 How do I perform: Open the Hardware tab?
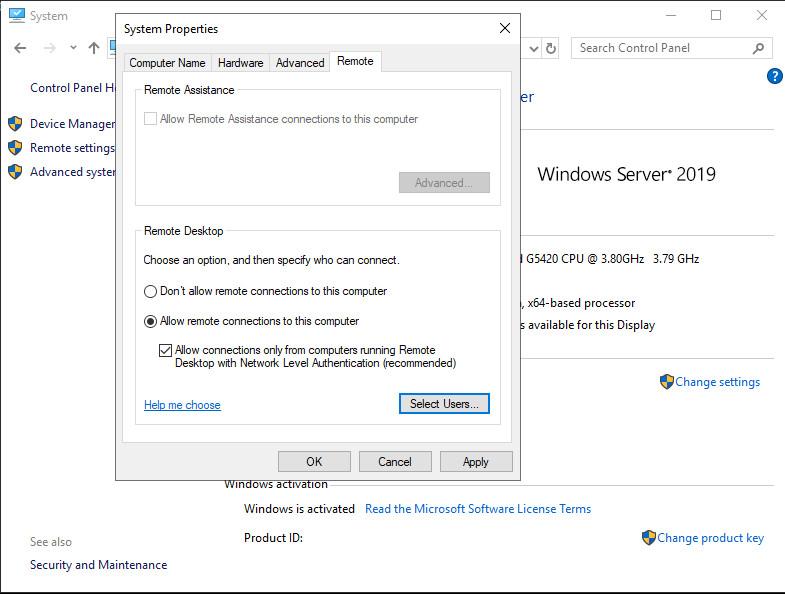coord(240,63)
